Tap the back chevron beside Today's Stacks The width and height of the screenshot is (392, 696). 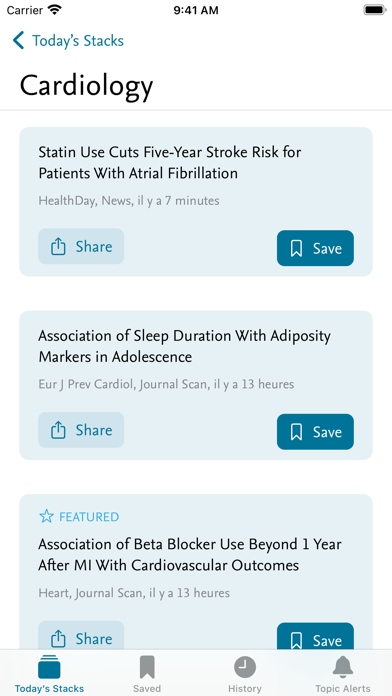(18, 40)
